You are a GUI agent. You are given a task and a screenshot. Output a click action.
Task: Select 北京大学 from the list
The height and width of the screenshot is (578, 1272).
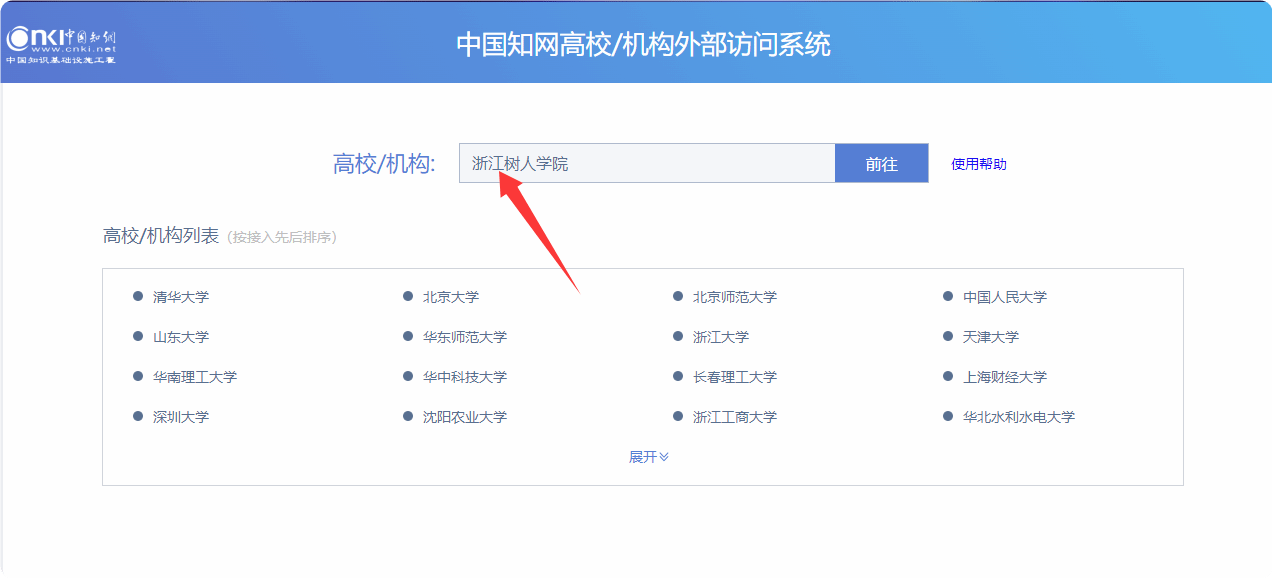[450, 297]
